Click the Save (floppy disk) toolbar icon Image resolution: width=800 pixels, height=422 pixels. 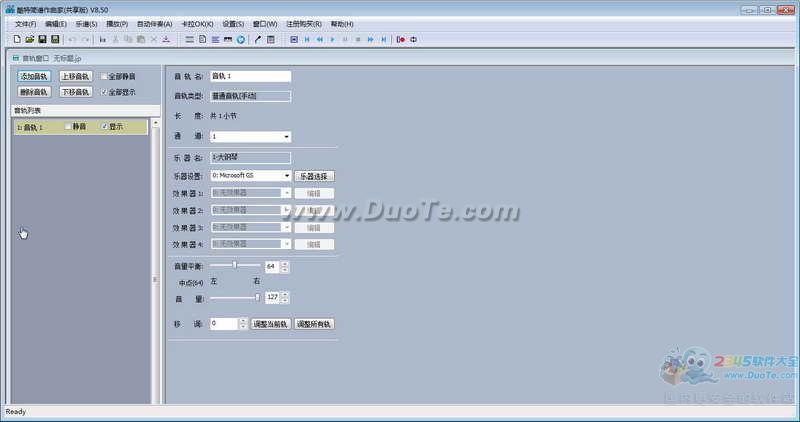tap(42, 39)
